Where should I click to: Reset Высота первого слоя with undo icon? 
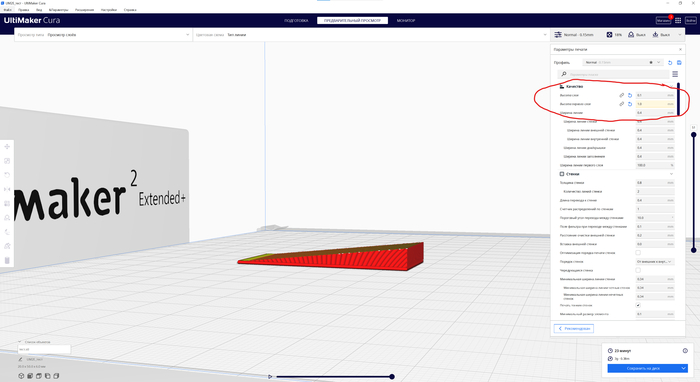pos(630,104)
